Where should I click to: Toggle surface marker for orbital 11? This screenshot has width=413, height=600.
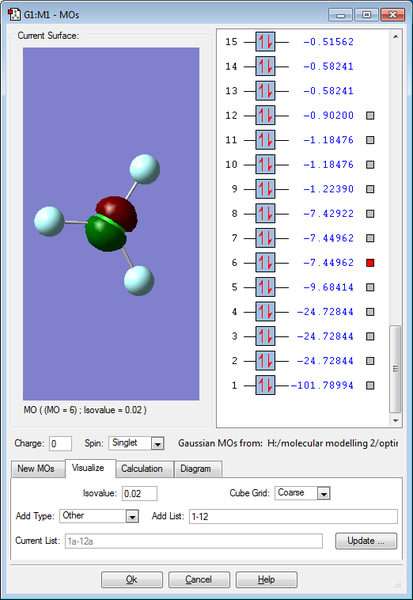coord(370,140)
